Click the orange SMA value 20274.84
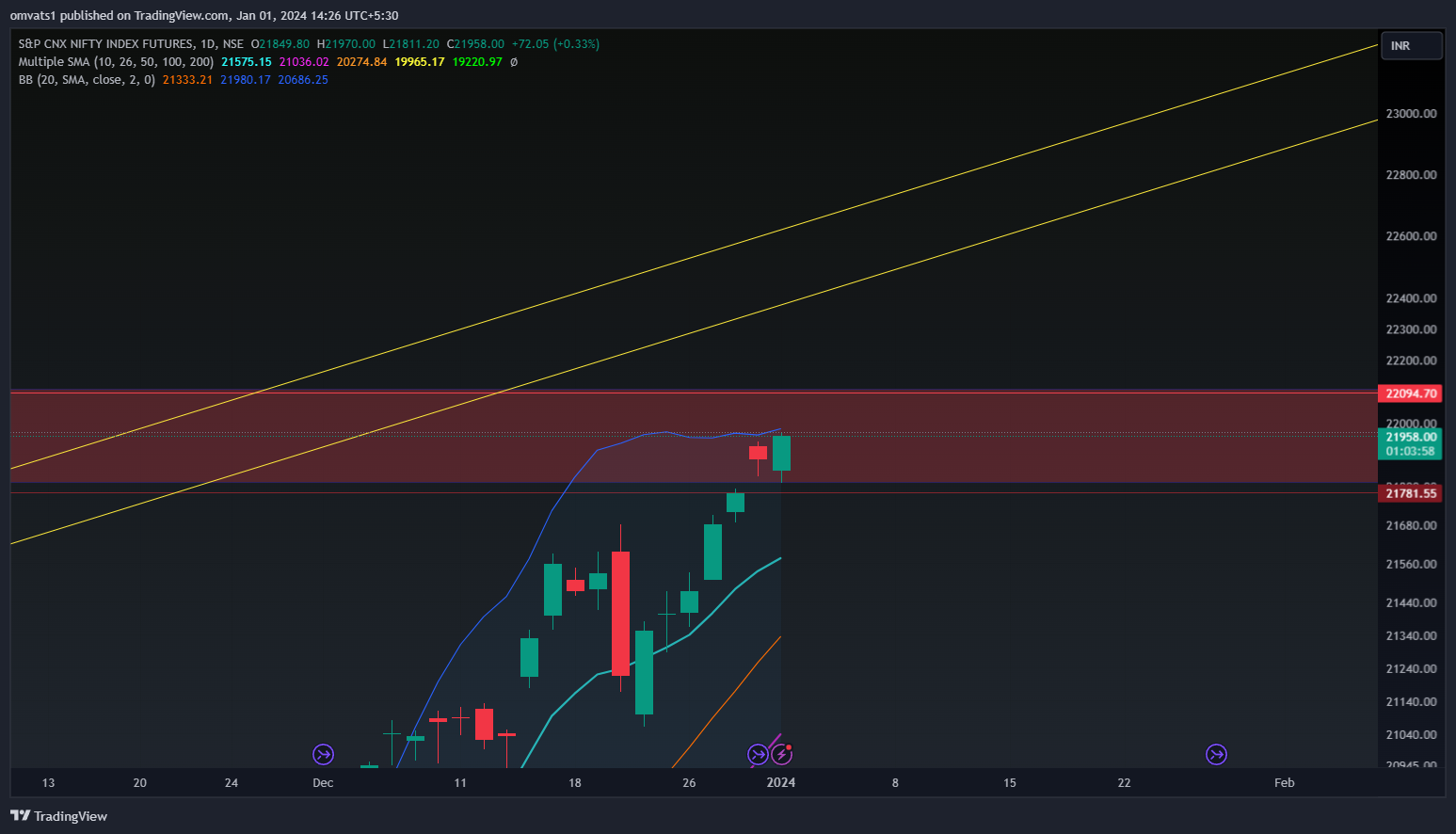Image resolution: width=1456 pixels, height=834 pixels. [x=361, y=61]
